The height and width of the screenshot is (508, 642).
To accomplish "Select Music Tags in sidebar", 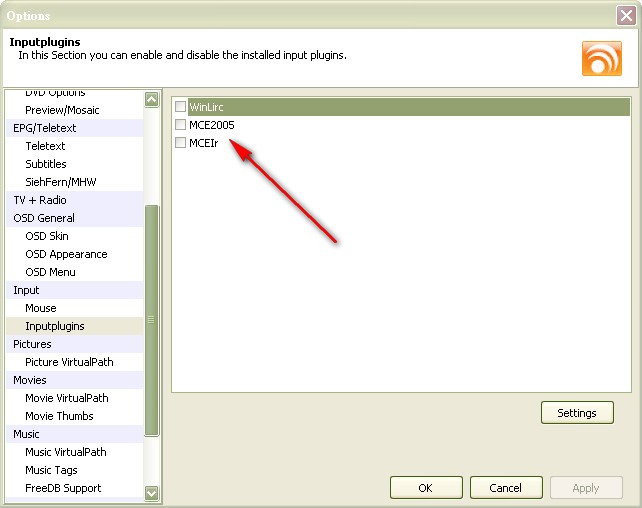I will (51, 470).
